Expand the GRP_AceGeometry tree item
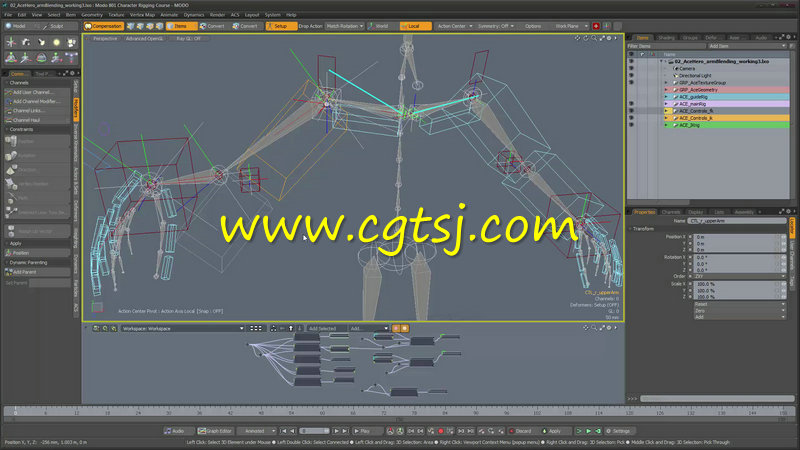800x450 pixels. 666,90
